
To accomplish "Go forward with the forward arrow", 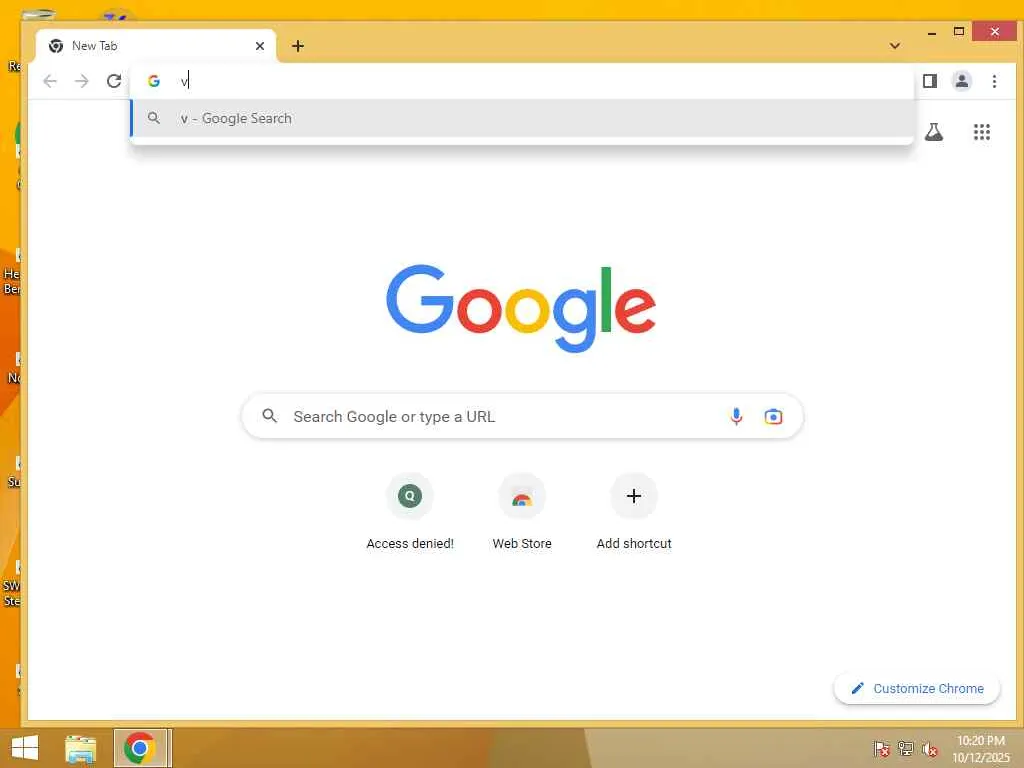I will pyautogui.click(x=82, y=81).
